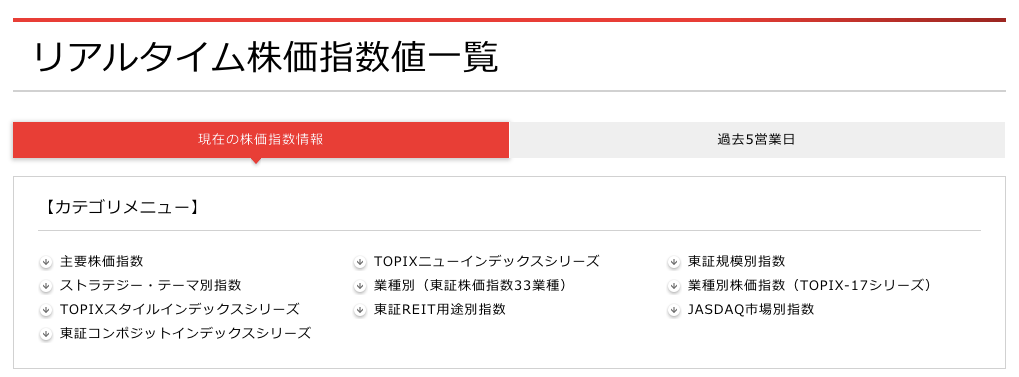Go to 東証REIT用途別指数 category
This screenshot has width=1019, height=377.
tap(440, 309)
